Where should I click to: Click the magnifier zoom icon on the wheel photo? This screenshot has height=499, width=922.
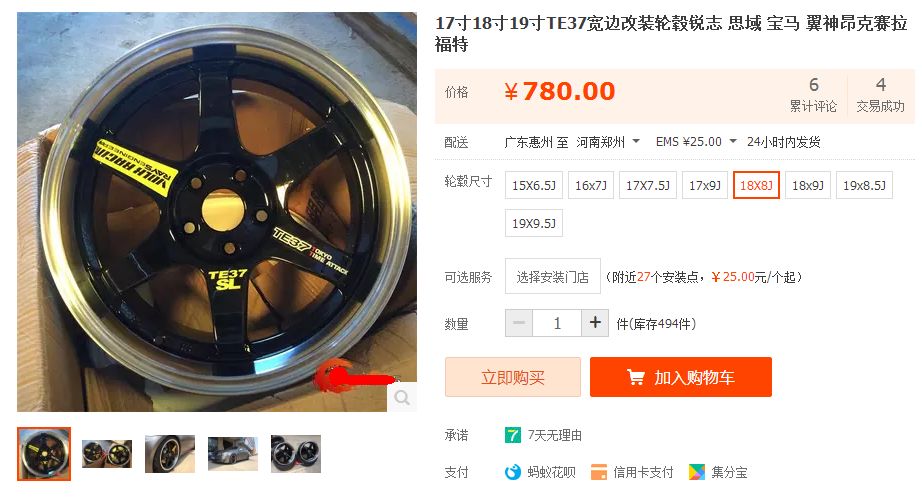(402, 397)
